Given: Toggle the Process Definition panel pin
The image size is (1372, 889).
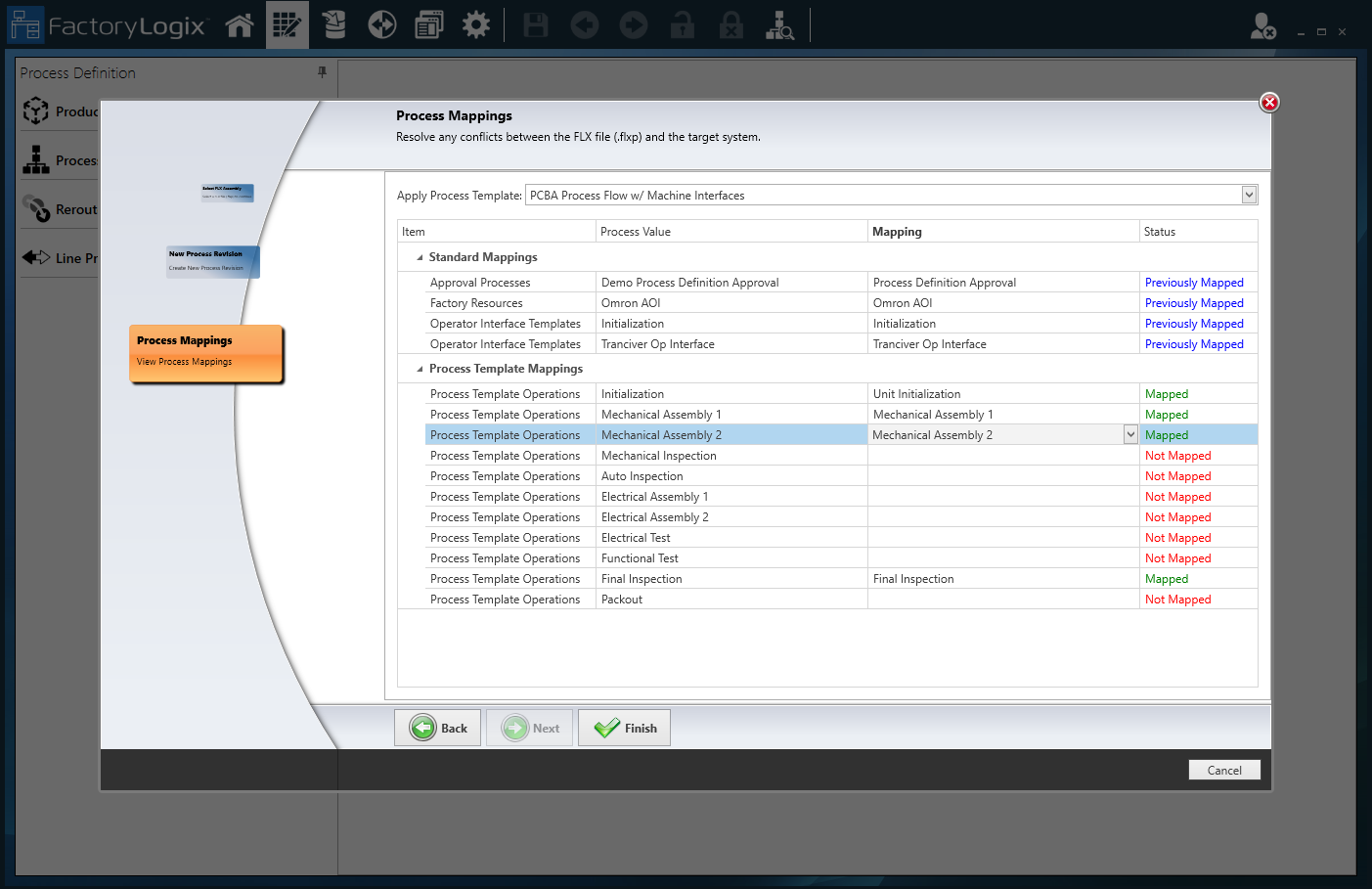Looking at the screenshot, I should click(323, 72).
